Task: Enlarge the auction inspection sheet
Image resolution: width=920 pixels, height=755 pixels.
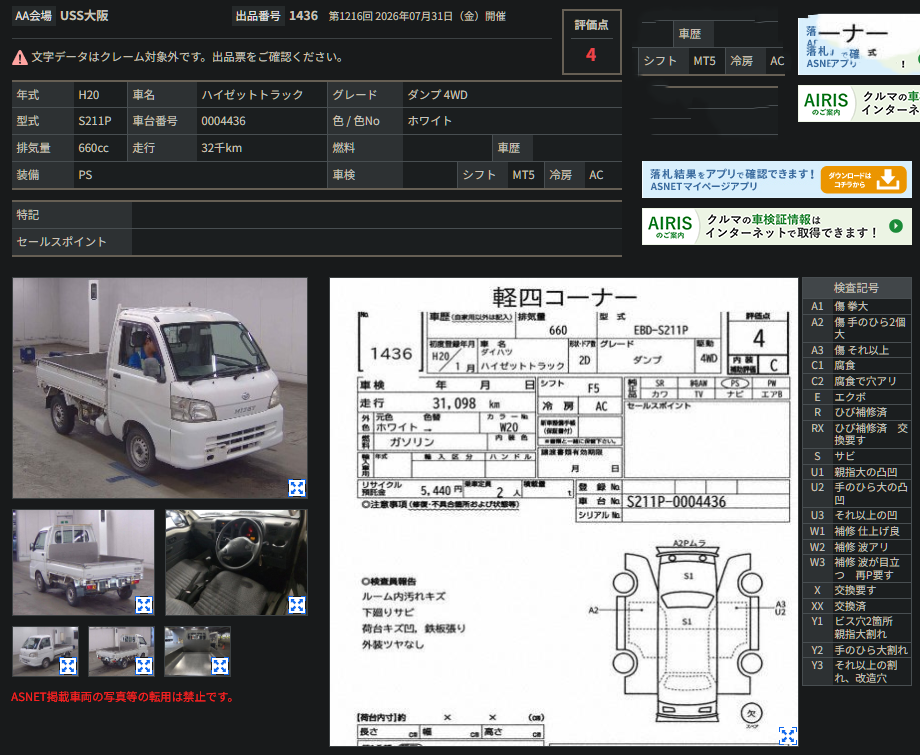Action: (787, 736)
